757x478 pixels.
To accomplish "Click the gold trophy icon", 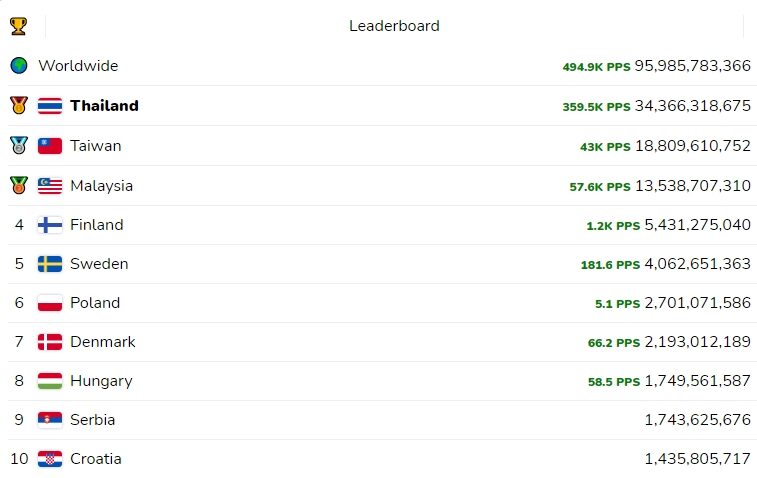I will (x=18, y=26).
